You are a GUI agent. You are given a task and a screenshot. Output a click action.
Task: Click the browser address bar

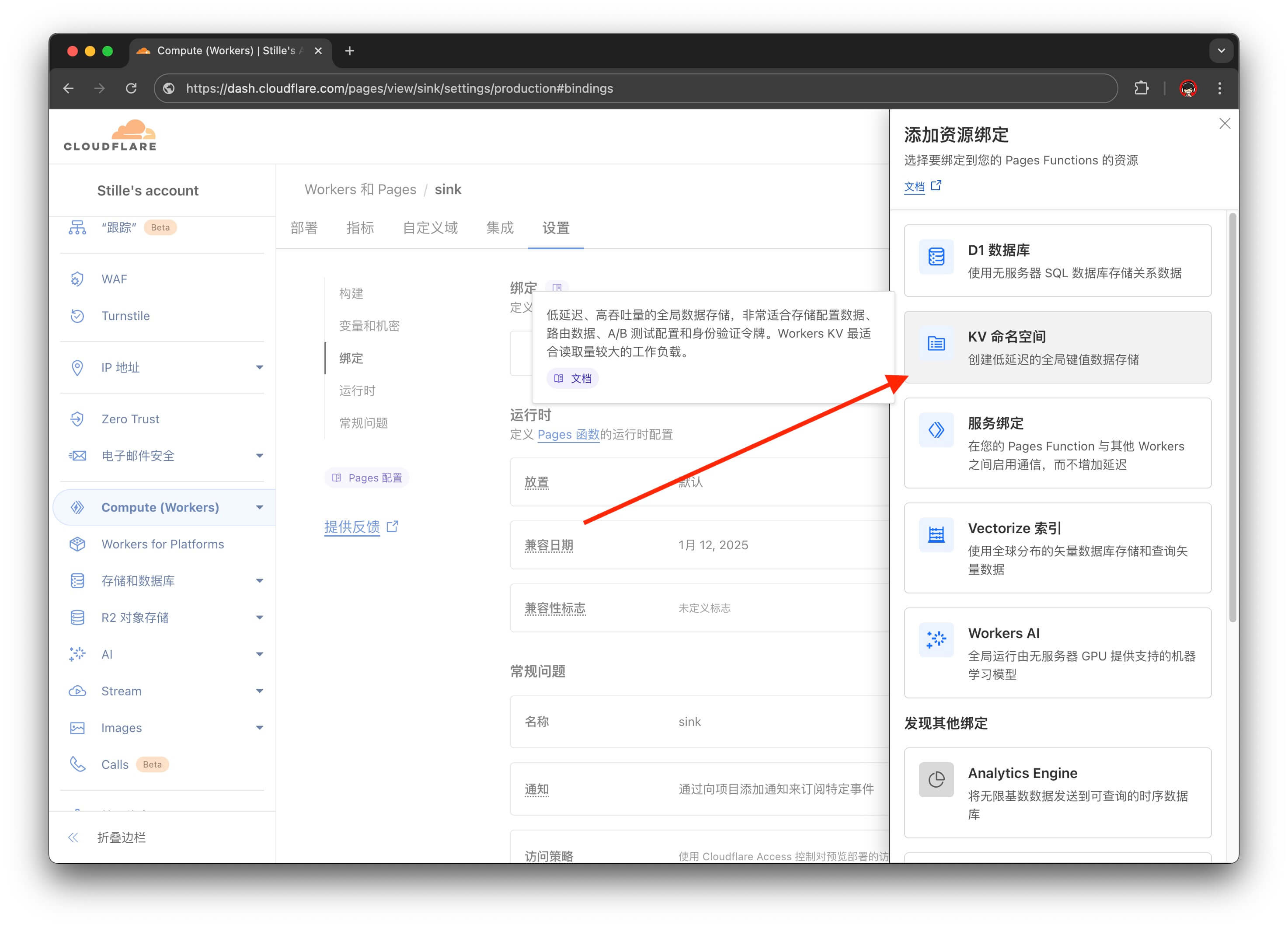[x=636, y=88]
